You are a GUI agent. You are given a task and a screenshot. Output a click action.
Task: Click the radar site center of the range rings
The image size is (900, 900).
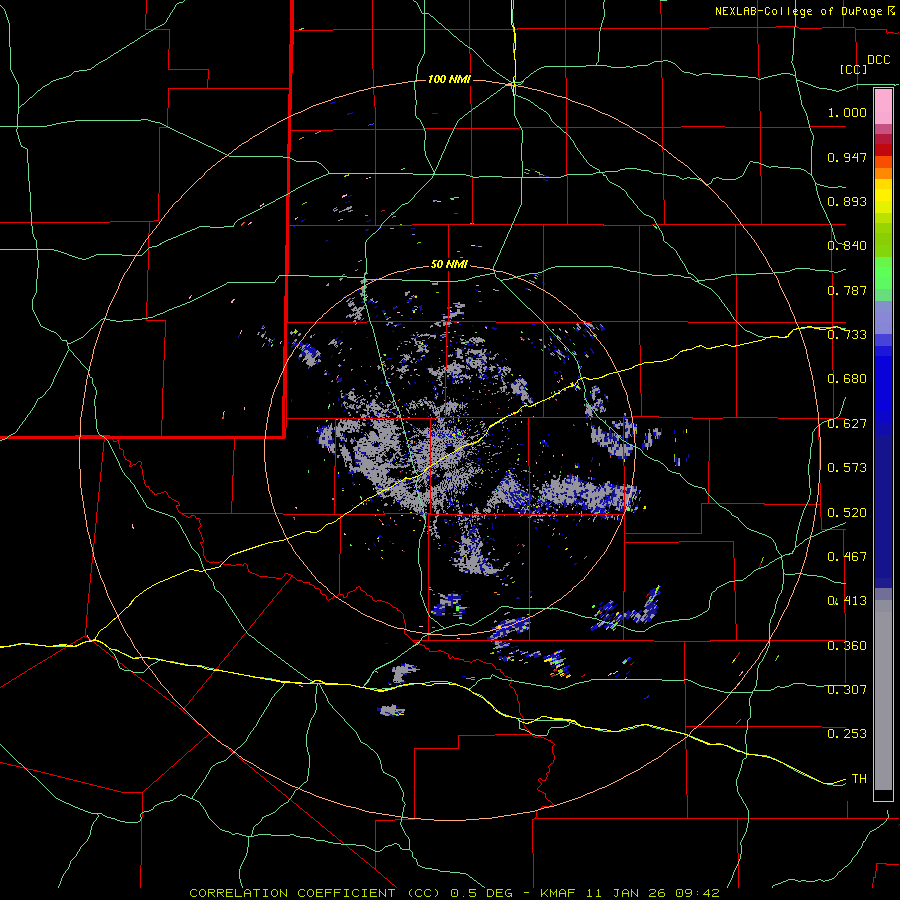pos(450,449)
